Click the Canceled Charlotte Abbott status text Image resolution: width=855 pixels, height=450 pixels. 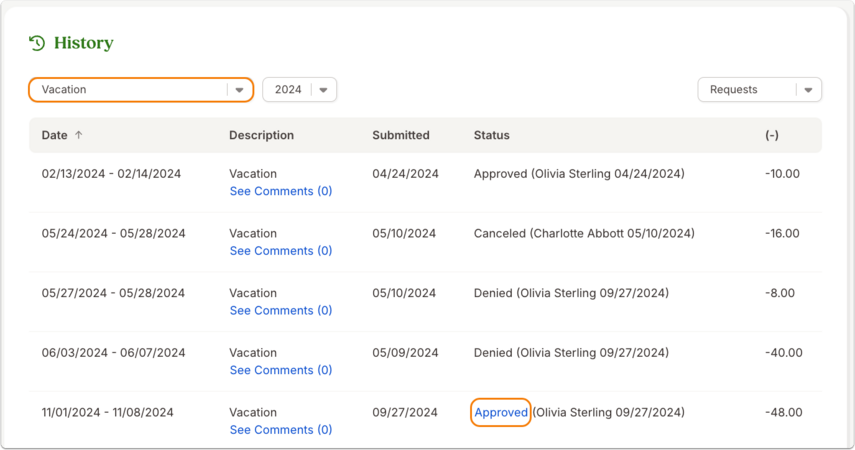pyautogui.click(x=584, y=233)
